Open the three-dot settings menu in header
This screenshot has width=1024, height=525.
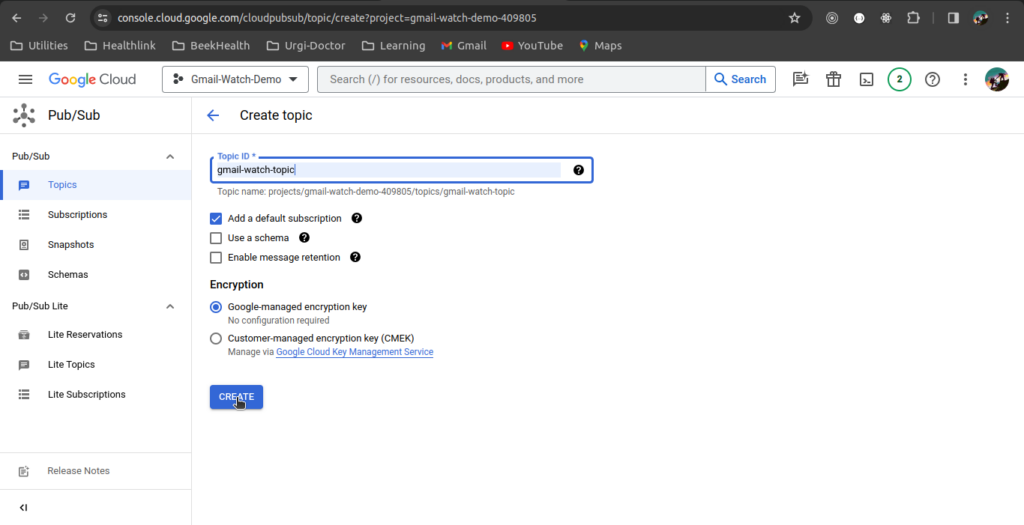(965, 80)
